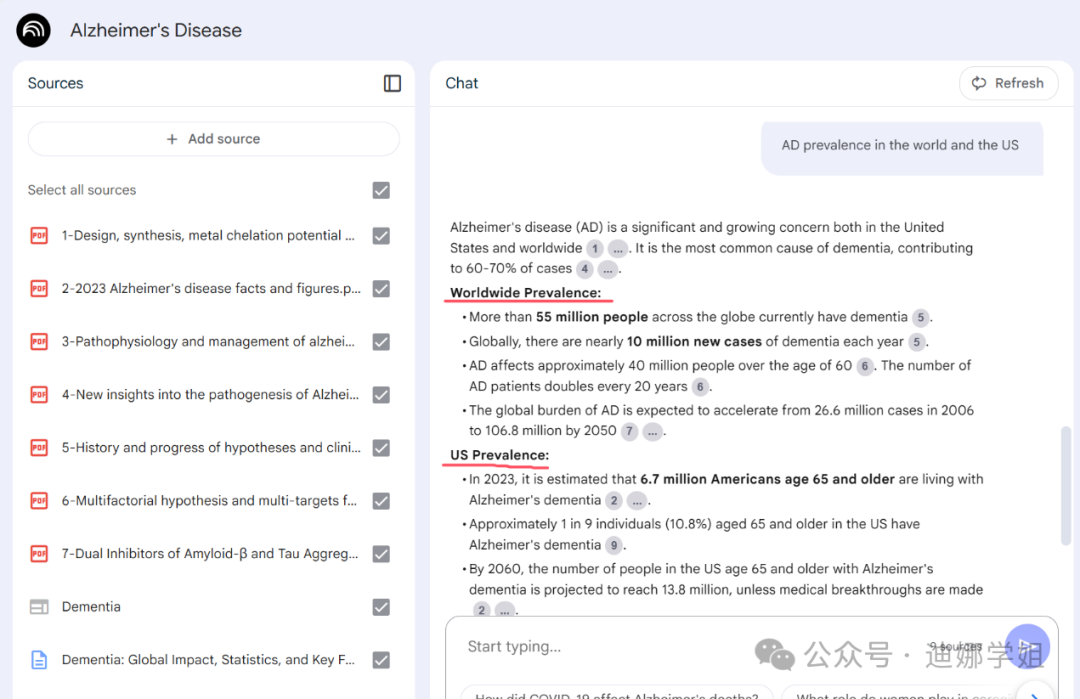The image size is (1080, 699).
Task: Open citation 5 after 'dementia each year'
Action: point(916,342)
